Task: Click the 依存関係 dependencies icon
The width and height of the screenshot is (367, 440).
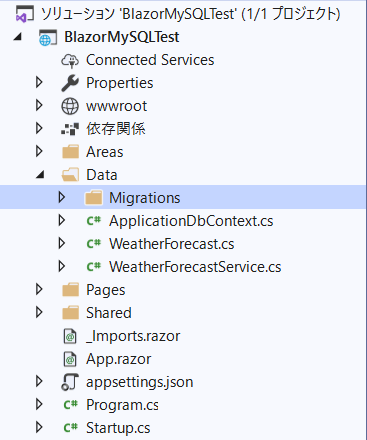Action: (x=70, y=129)
